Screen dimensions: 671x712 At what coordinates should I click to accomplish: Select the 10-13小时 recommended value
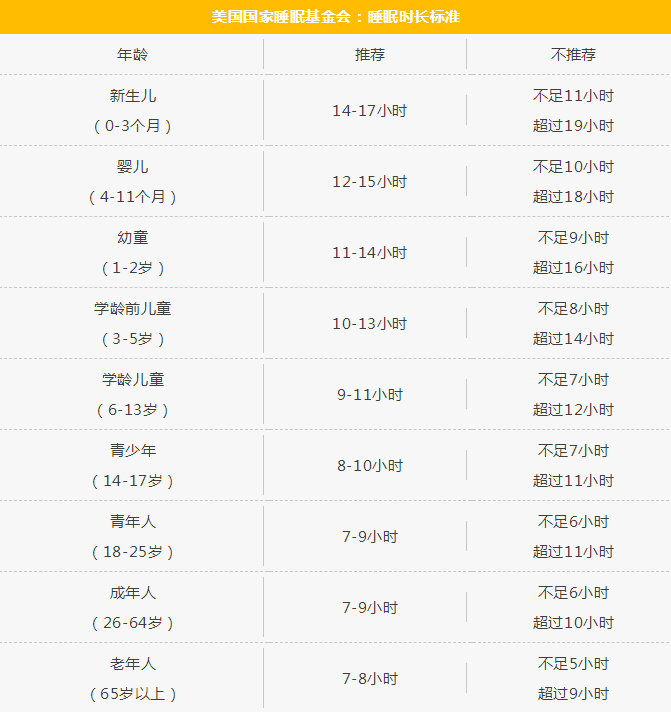coord(370,324)
